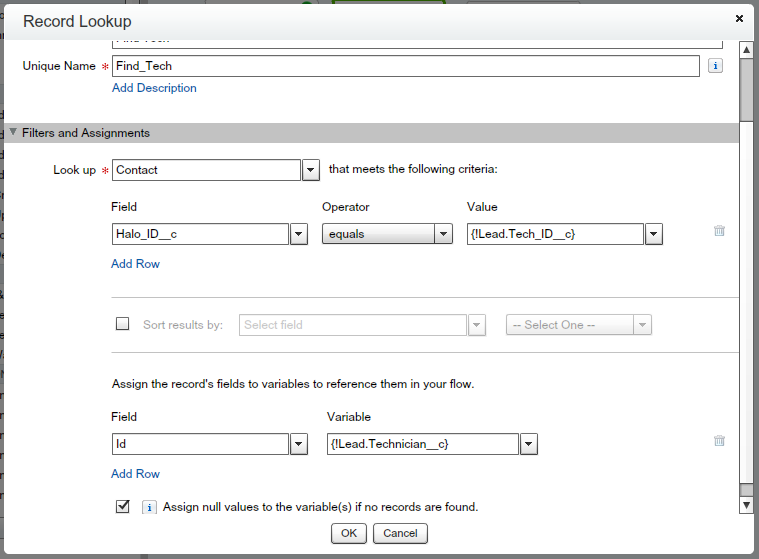Uncheck Assign null values checkbox
759x559 pixels.
point(123,506)
